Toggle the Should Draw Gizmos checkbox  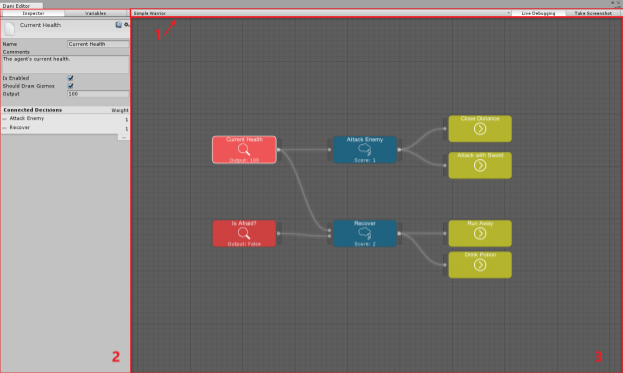70,86
